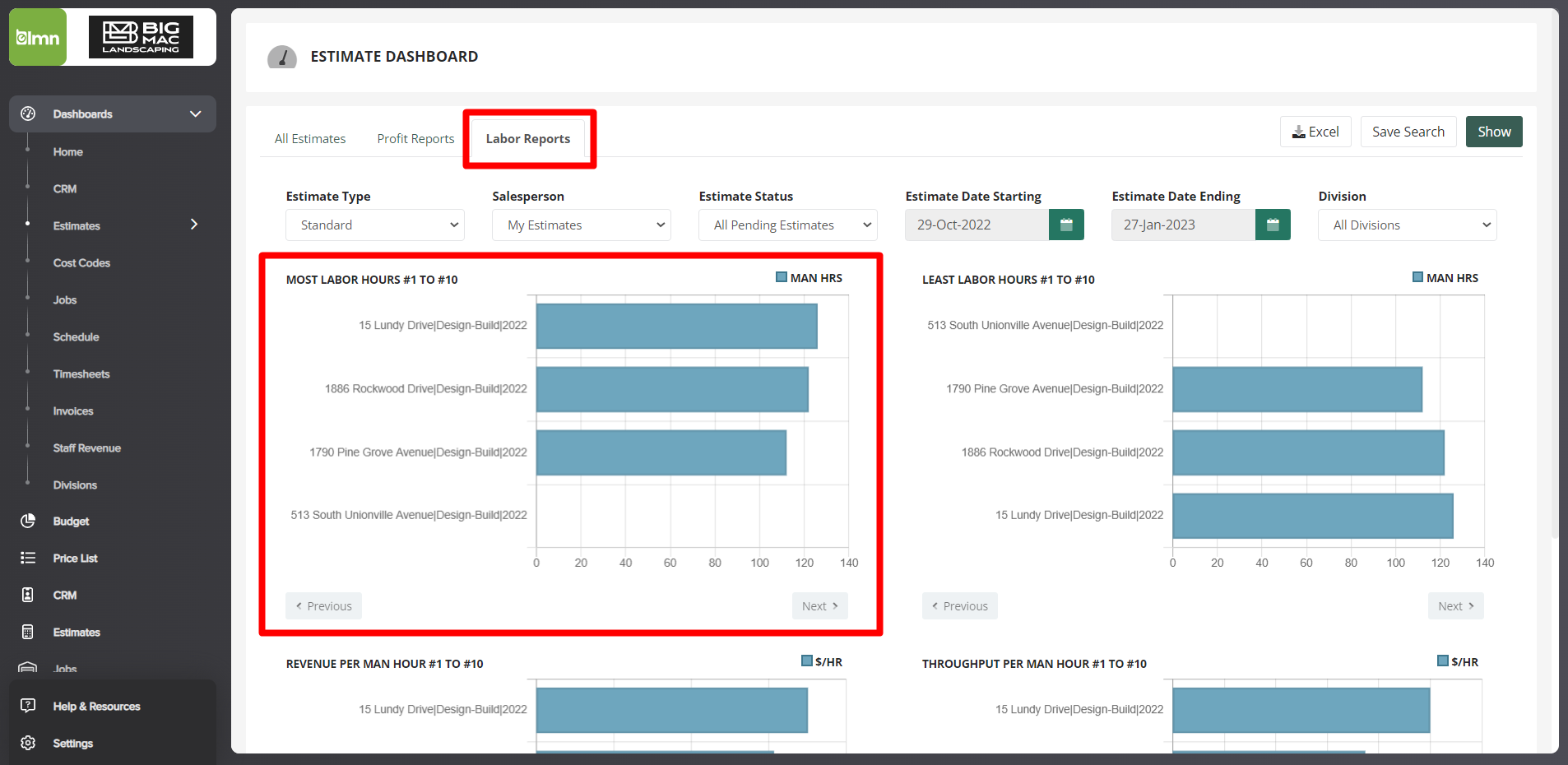Click Previous under Least Labor Hours chart
The width and height of the screenshot is (1568, 765).
[960, 605]
